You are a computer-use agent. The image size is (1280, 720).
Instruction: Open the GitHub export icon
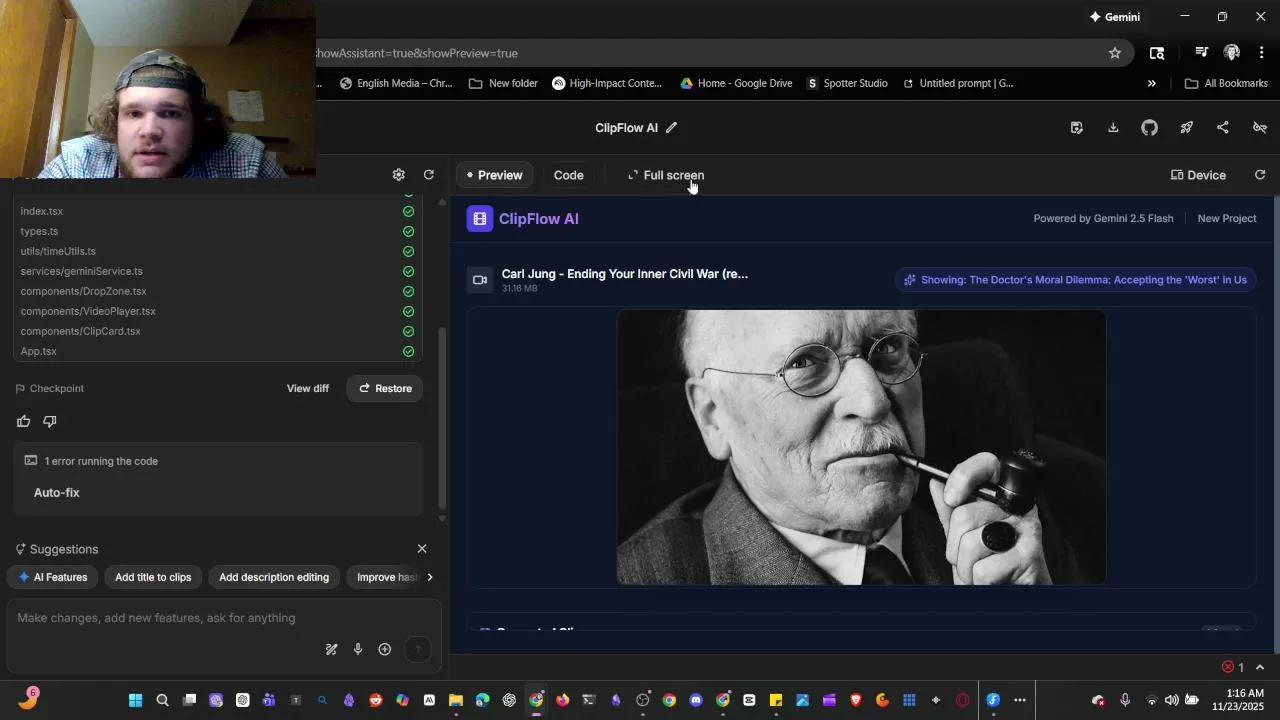pos(1149,127)
